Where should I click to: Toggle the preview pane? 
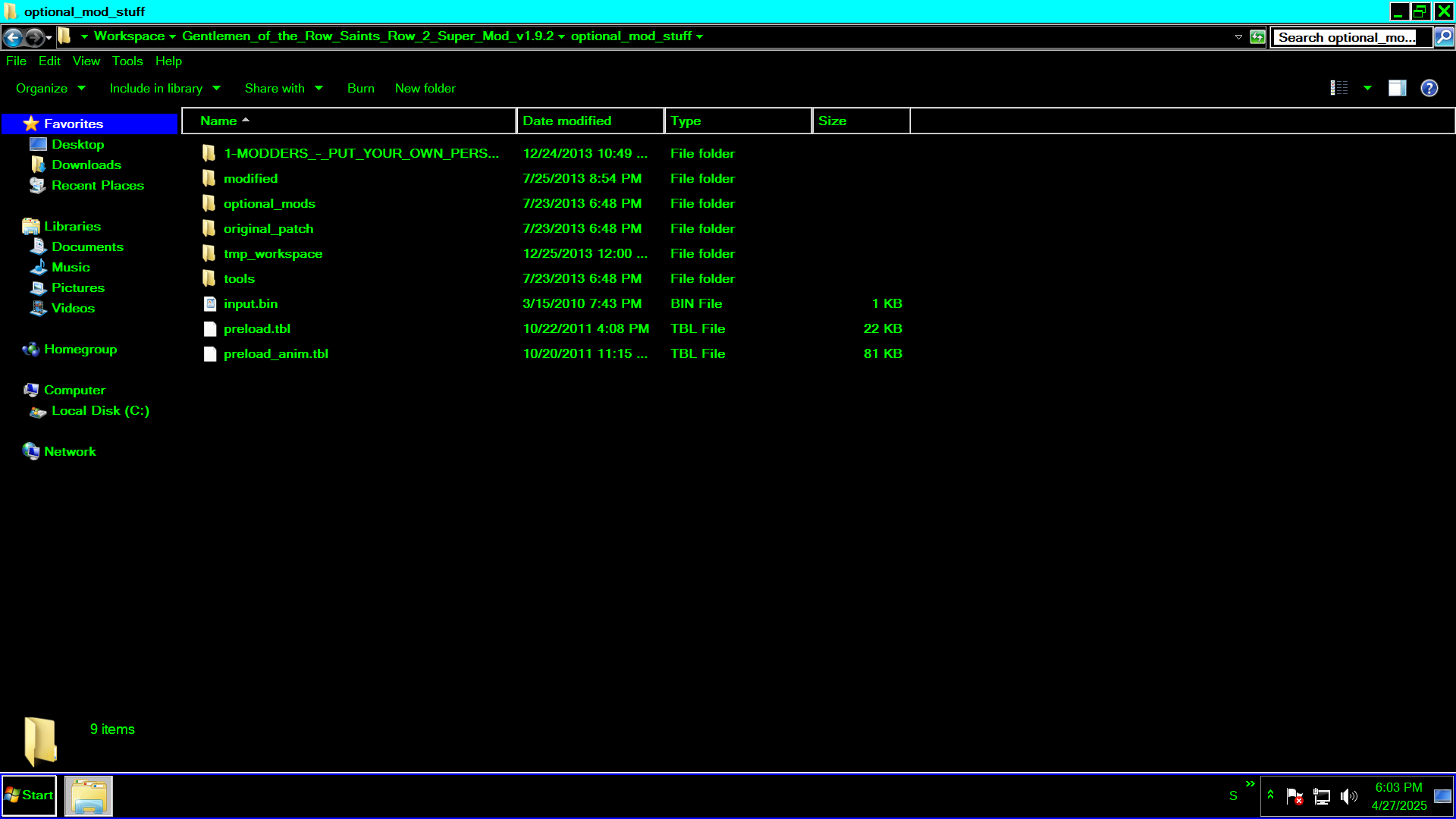(x=1398, y=89)
